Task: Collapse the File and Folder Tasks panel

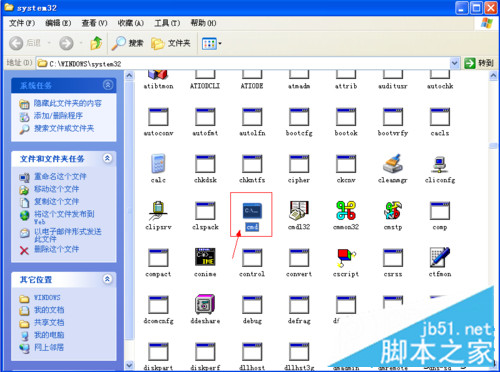Action: (107, 158)
